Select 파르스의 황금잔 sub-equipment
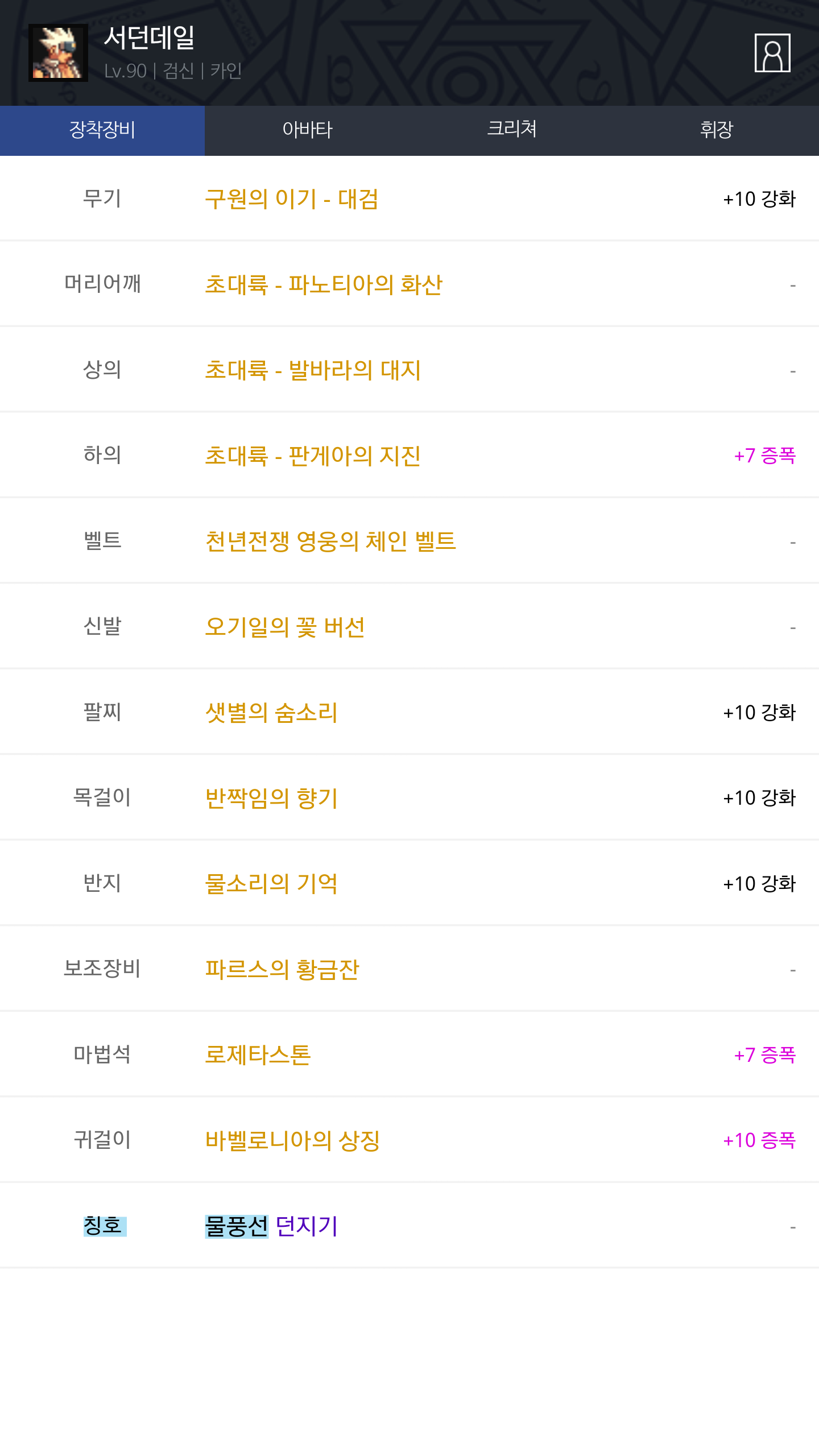The height and width of the screenshot is (1456, 819). point(282,969)
